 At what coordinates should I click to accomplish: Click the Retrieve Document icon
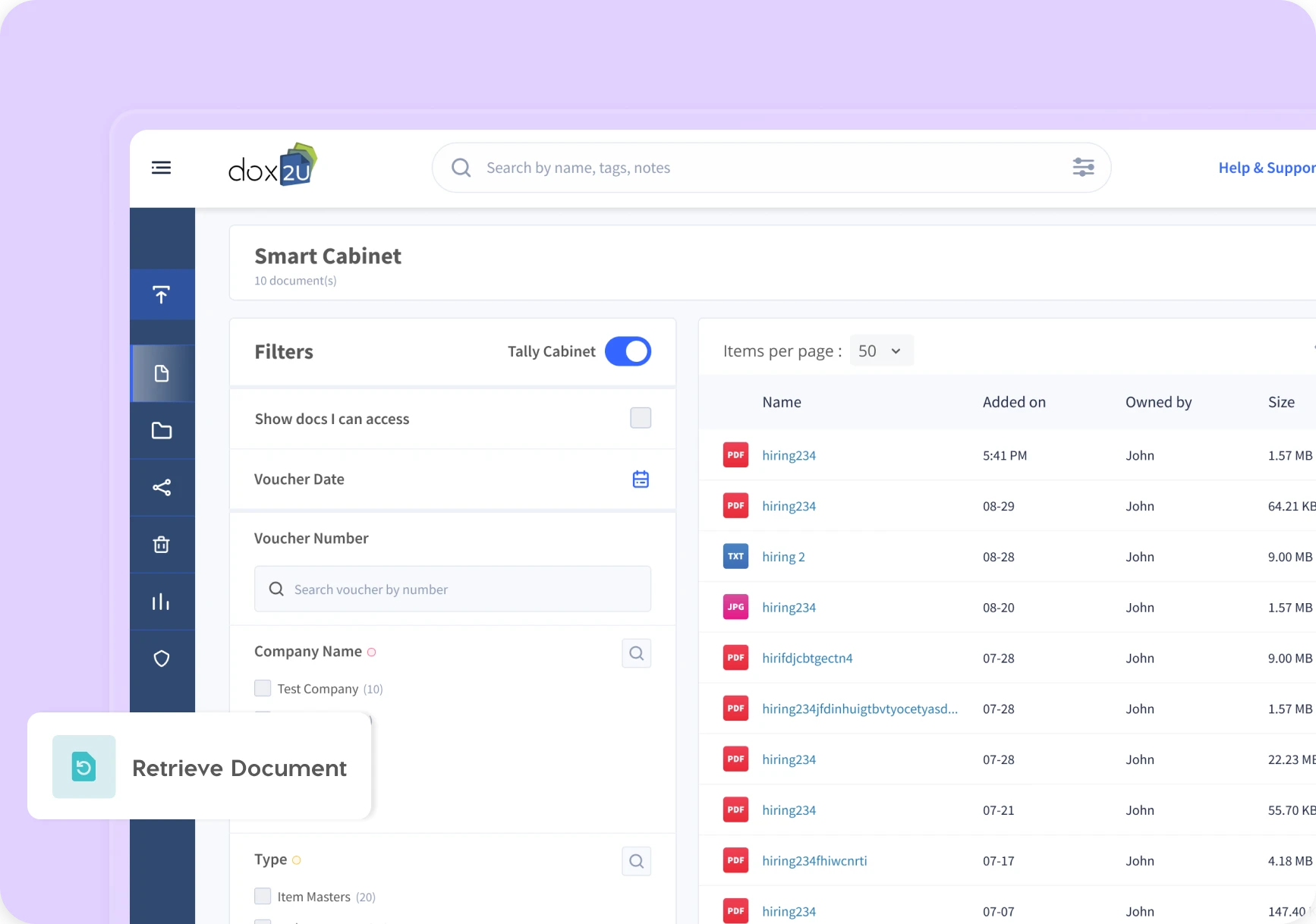point(83,767)
